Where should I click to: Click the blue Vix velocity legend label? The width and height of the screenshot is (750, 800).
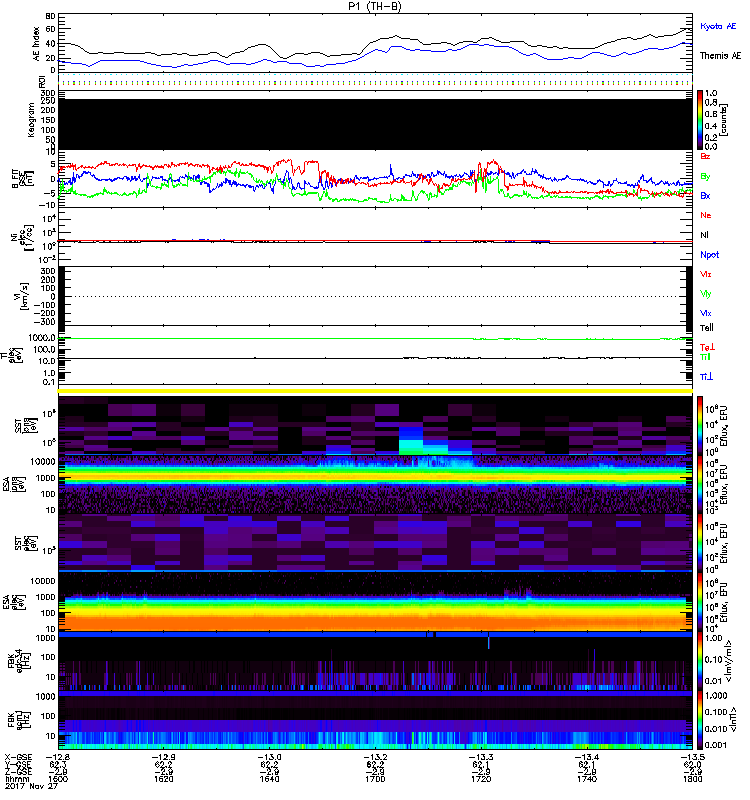click(706, 313)
